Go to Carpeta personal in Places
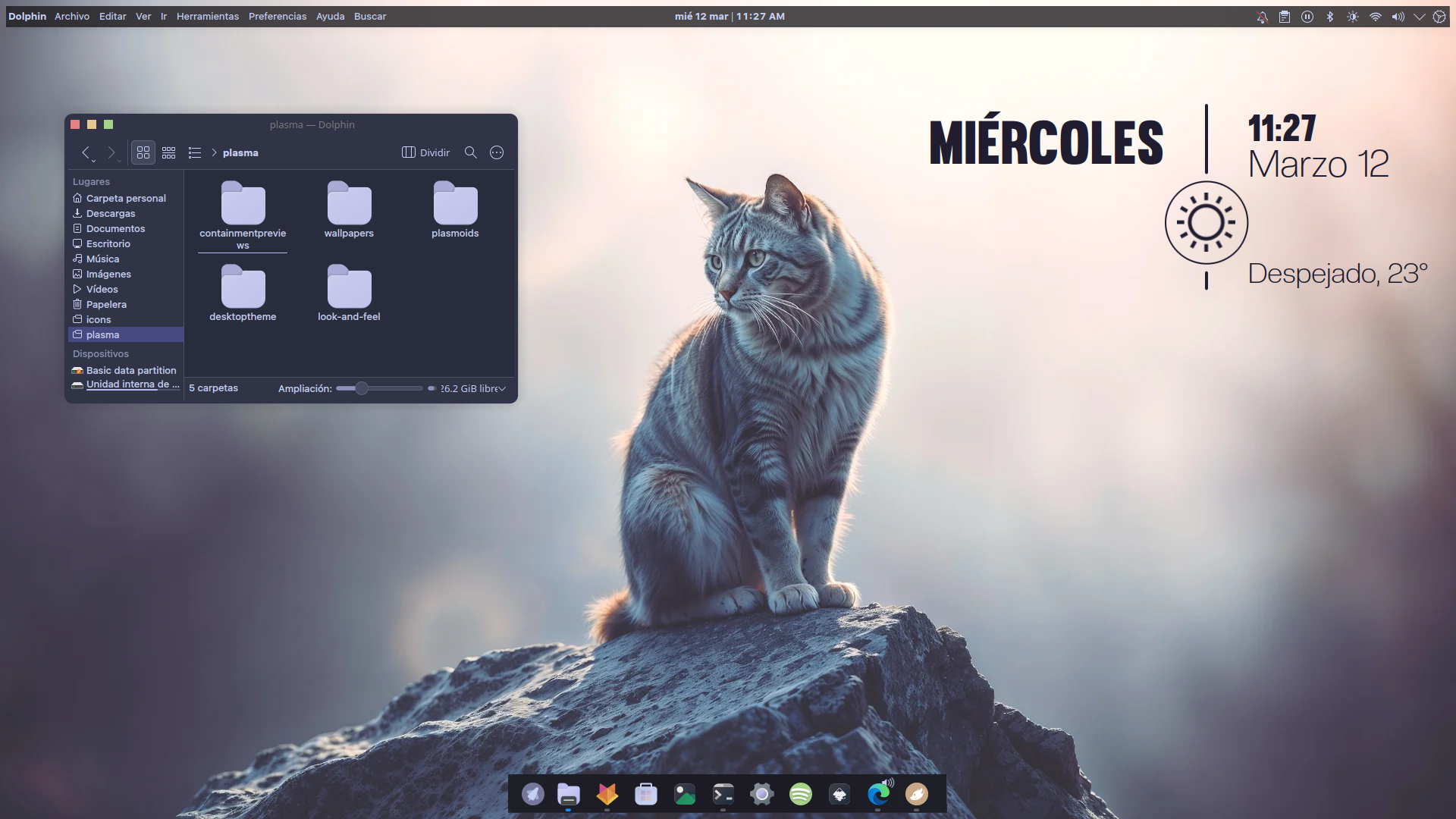This screenshot has width=1456, height=819. [x=126, y=198]
